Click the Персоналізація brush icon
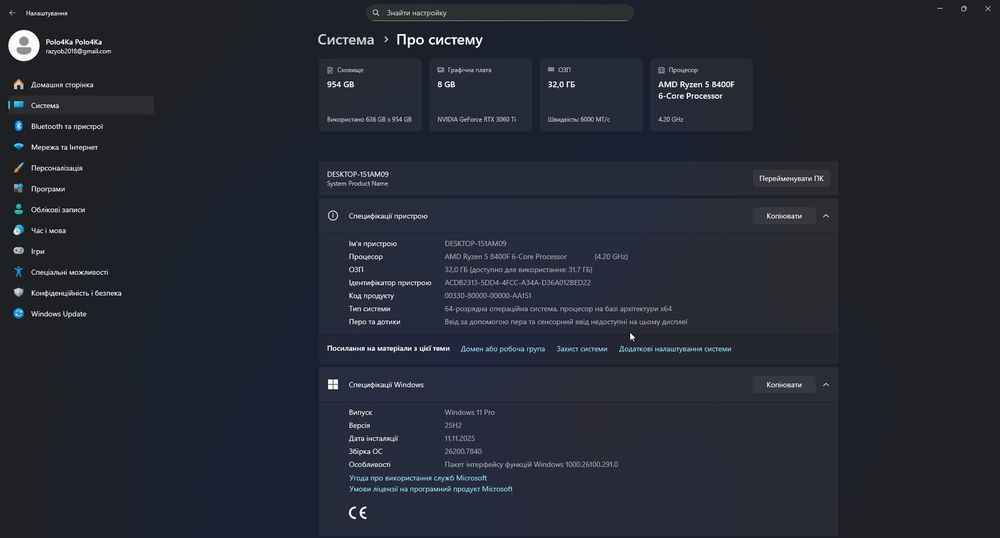Screen dimensions: 1000x538 click(x=19, y=168)
